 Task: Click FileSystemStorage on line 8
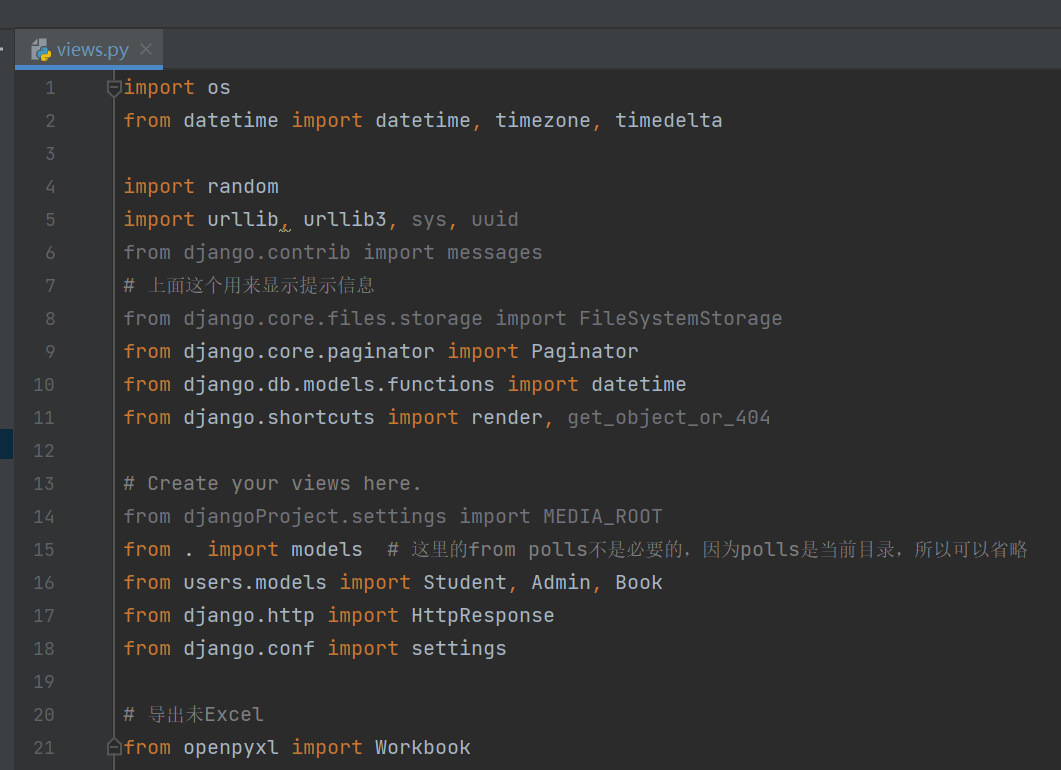click(x=680, y=318)
